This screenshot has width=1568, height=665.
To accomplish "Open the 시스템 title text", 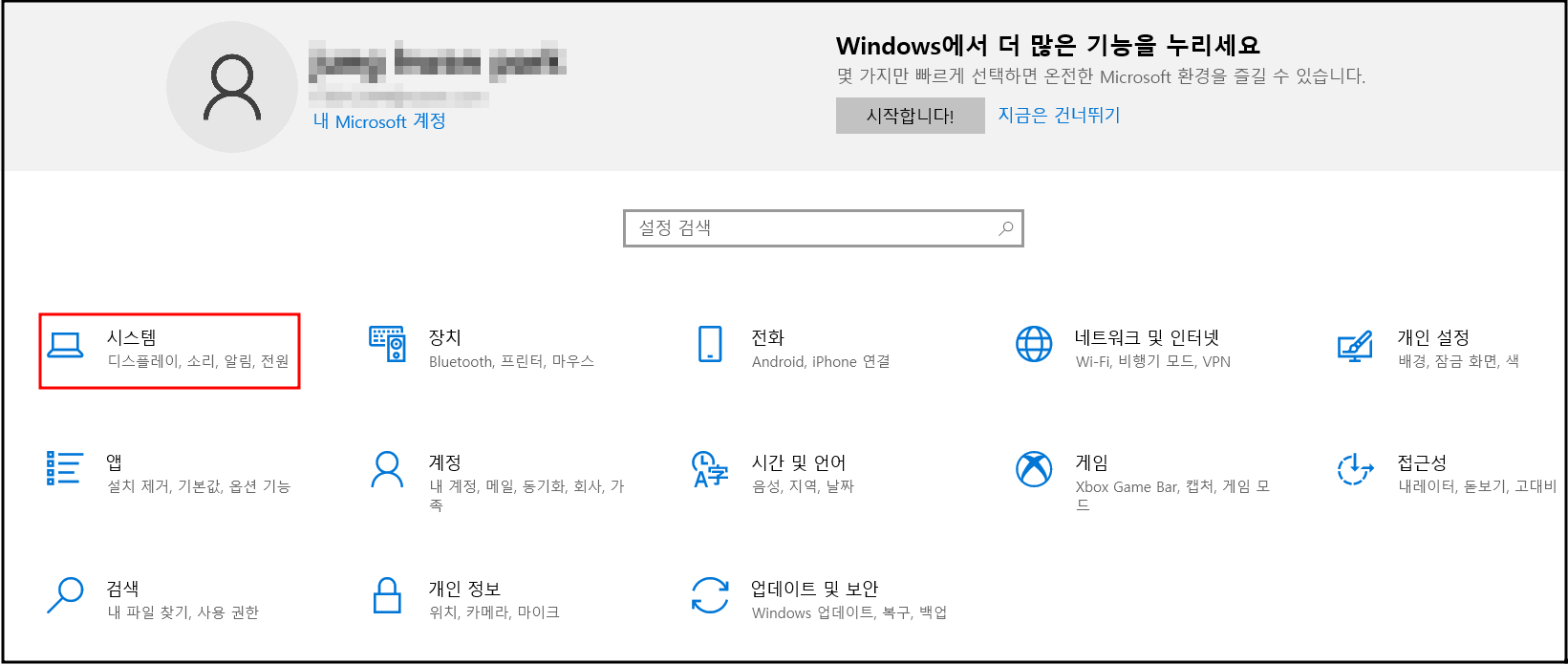I will (x=131, y=337).
